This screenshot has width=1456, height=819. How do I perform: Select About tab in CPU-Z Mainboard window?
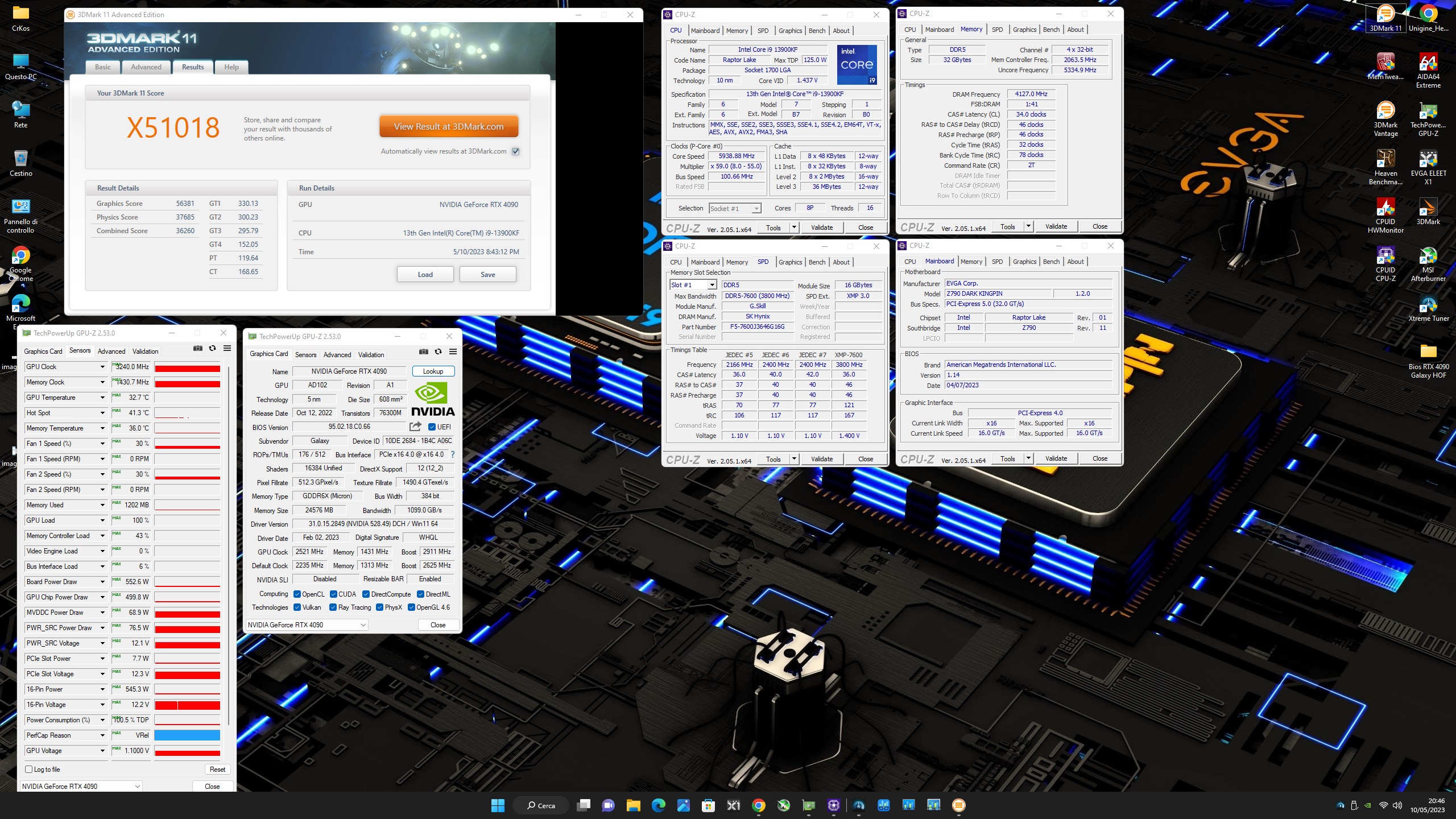tap(1075, 262)
